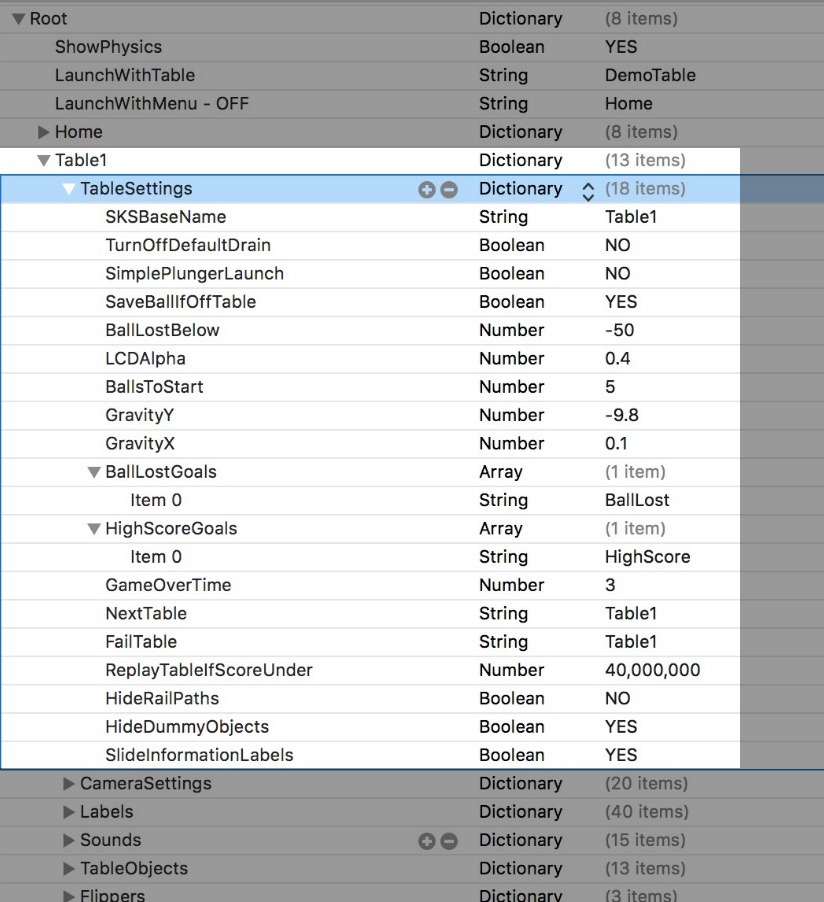Collapse the HighScoreGoals array
Image resolution: width=824 pixels, height=902 pixels.
coord(96,528)
